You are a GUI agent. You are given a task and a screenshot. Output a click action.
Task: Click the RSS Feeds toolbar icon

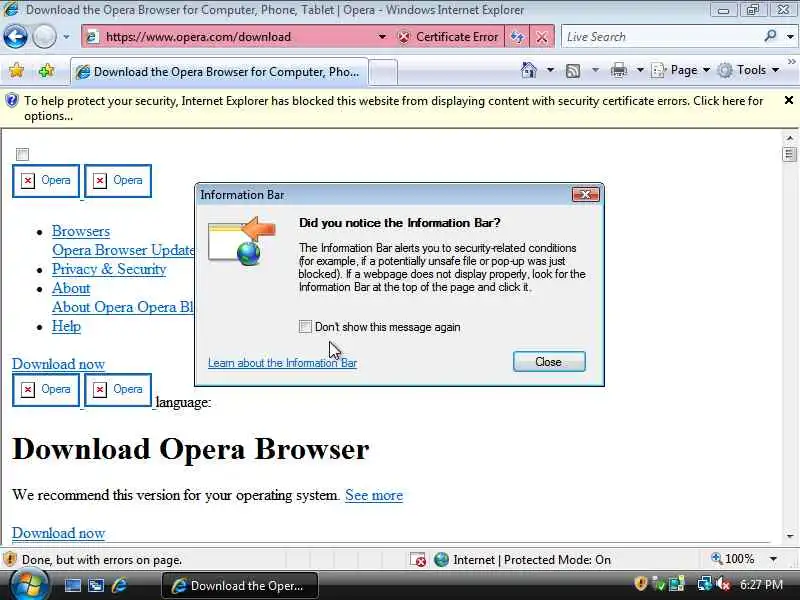(x=573, y=70)
